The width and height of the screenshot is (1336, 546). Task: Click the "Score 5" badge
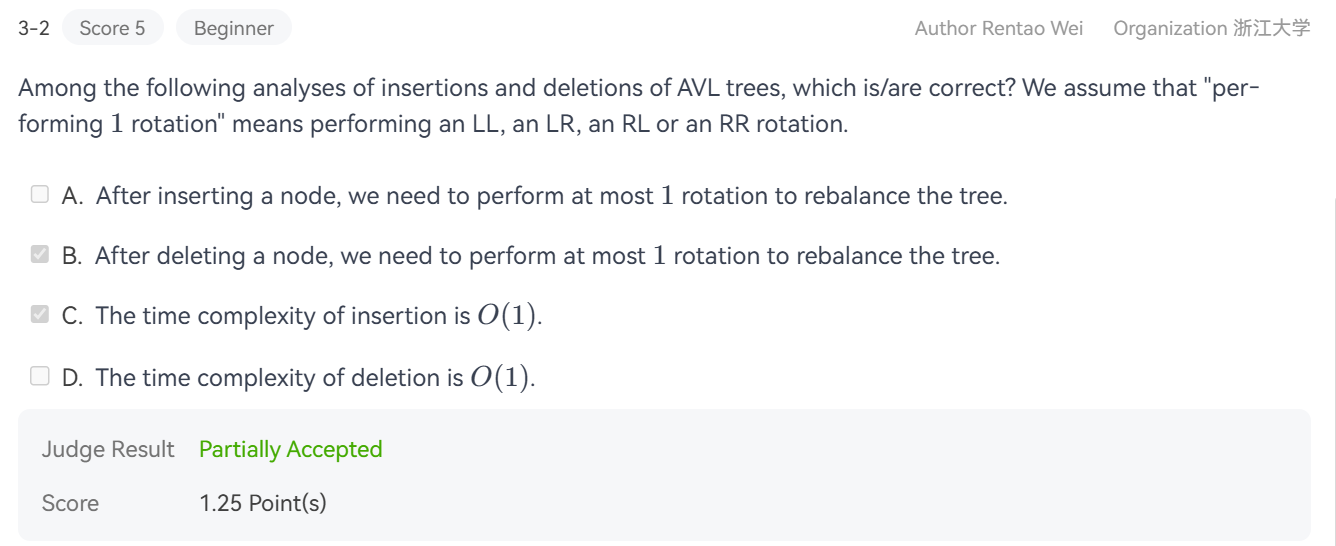point(112,28)
